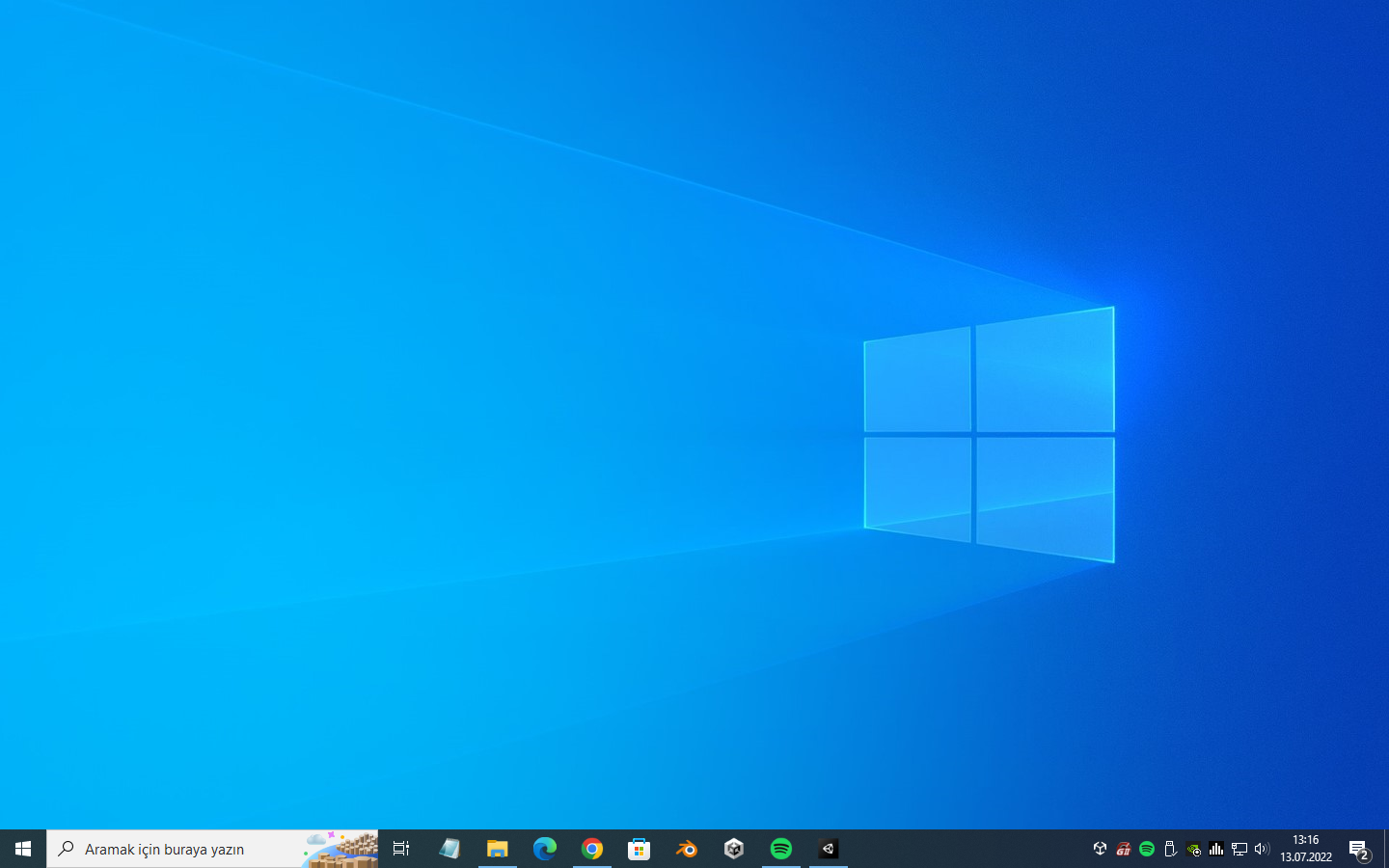Switch to Google Chrome in the taskbar

tap(591, 849)
